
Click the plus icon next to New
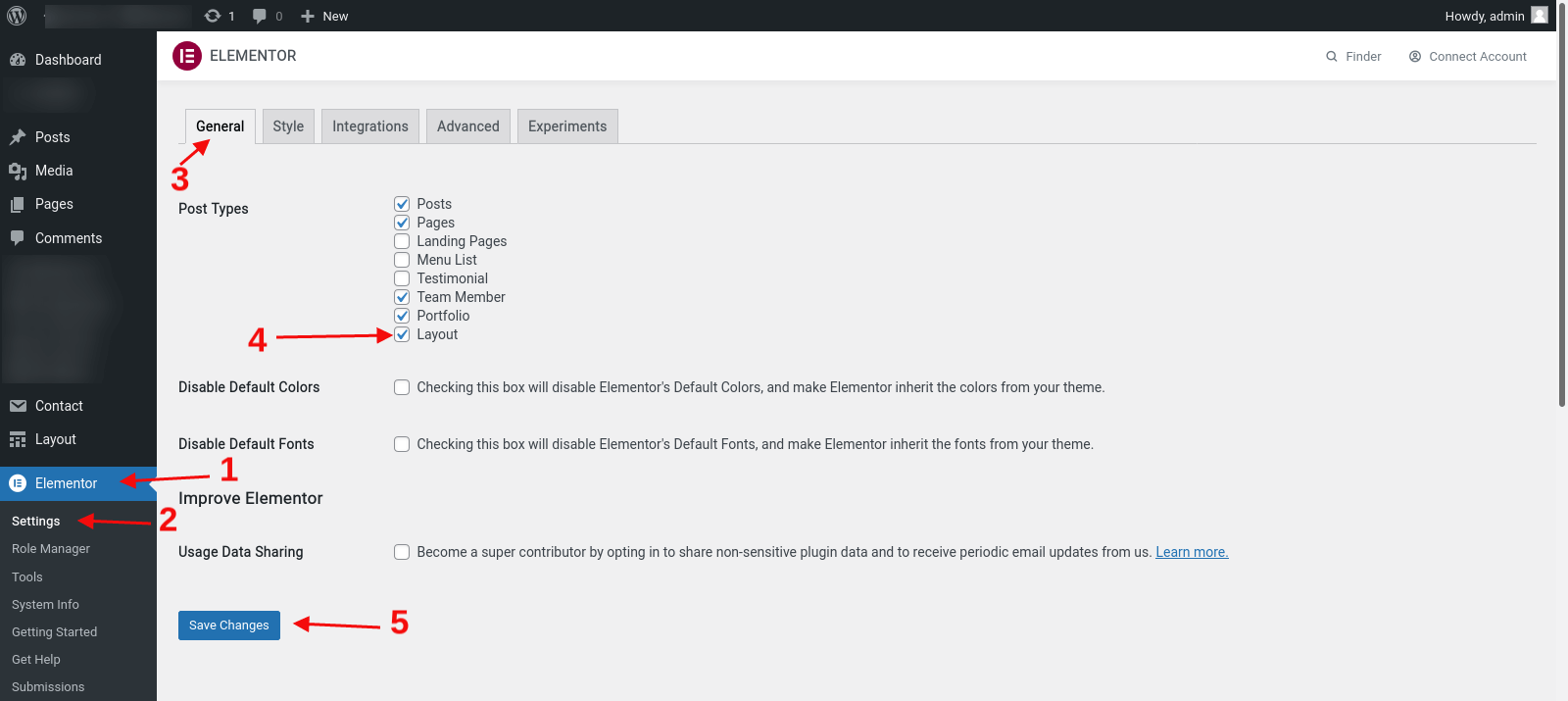308,16
